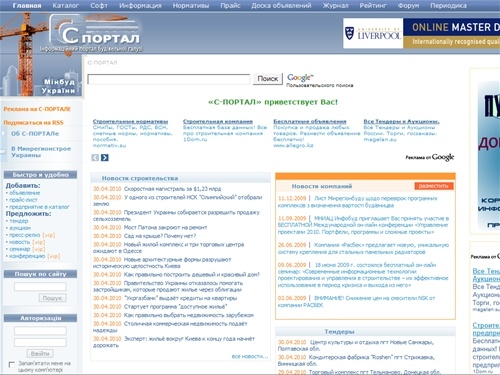Open company news dated 26.06.2009 Расбек
The image size is (500, 375).
click(363, 248)
